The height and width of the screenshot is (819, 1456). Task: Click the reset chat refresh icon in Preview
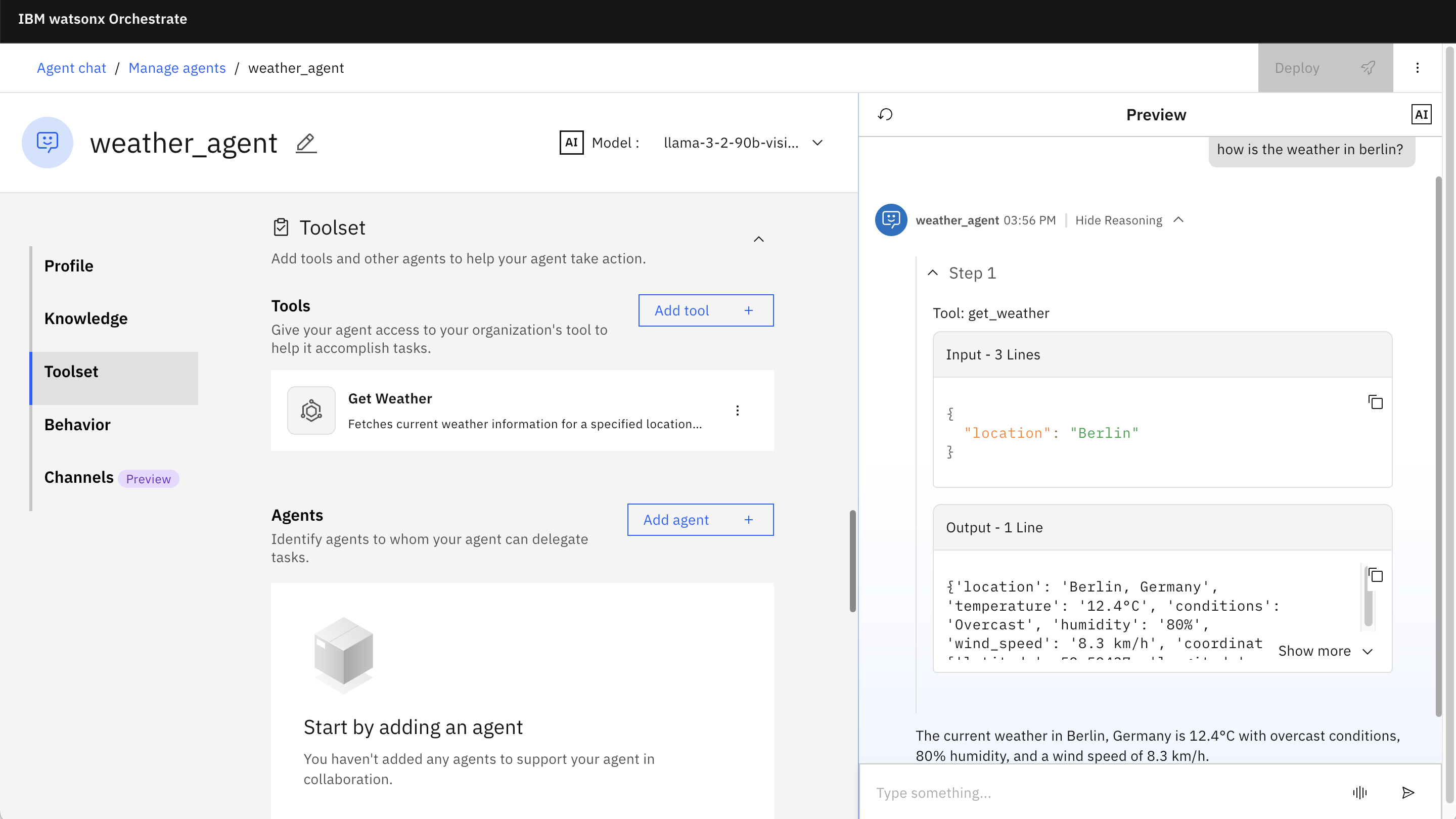pos(885,115)
